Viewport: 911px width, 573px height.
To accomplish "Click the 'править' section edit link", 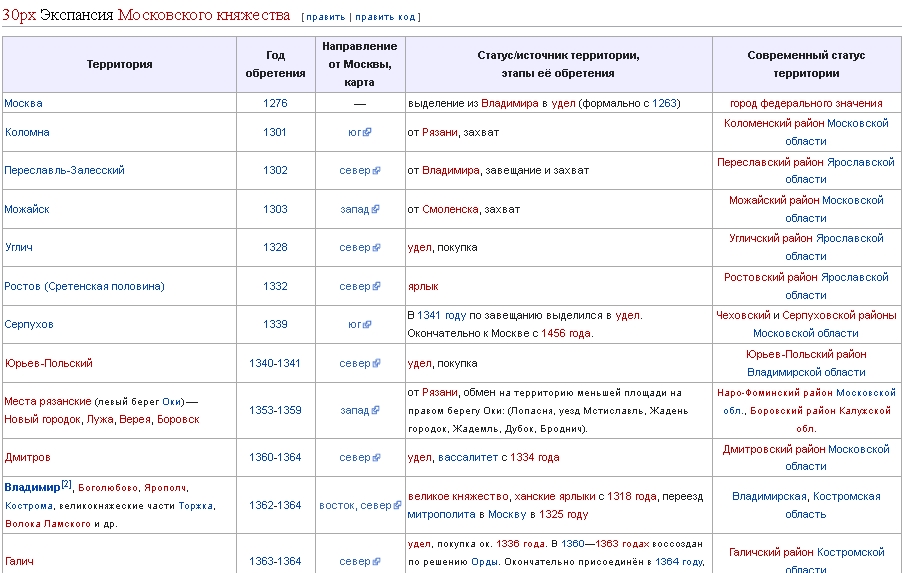I will point(325,17).
